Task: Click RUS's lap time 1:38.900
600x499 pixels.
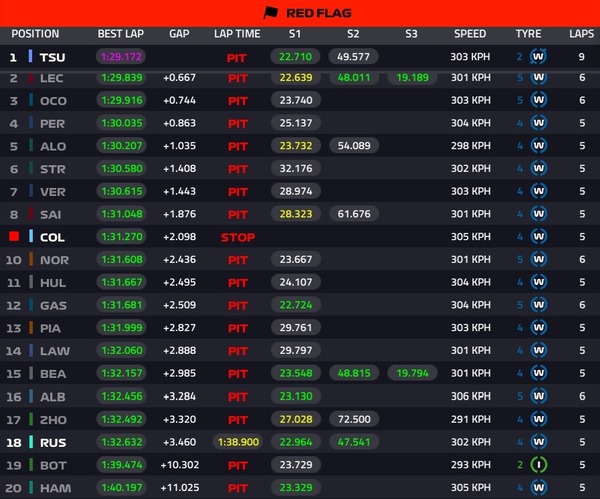Action: tap(238, 442)
